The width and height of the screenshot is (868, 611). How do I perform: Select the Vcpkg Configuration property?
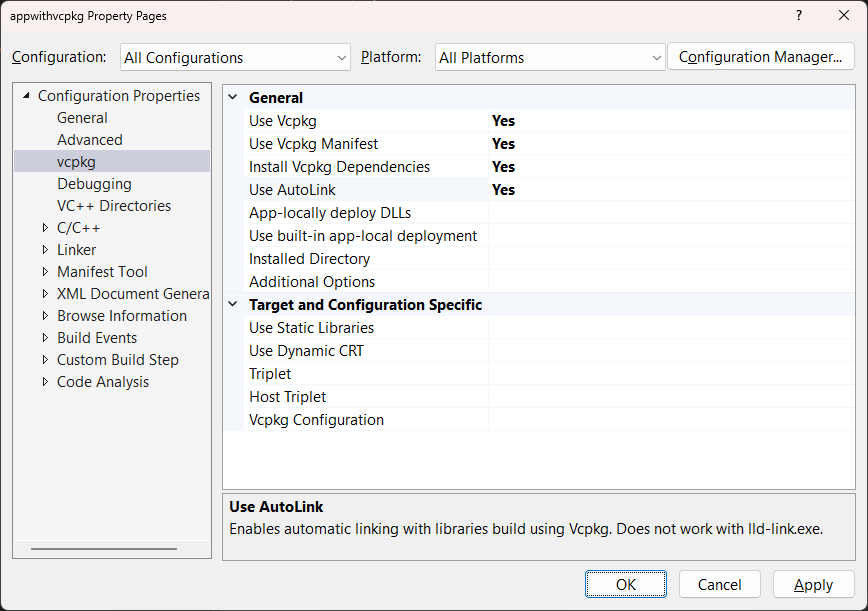tap(316, 420)
